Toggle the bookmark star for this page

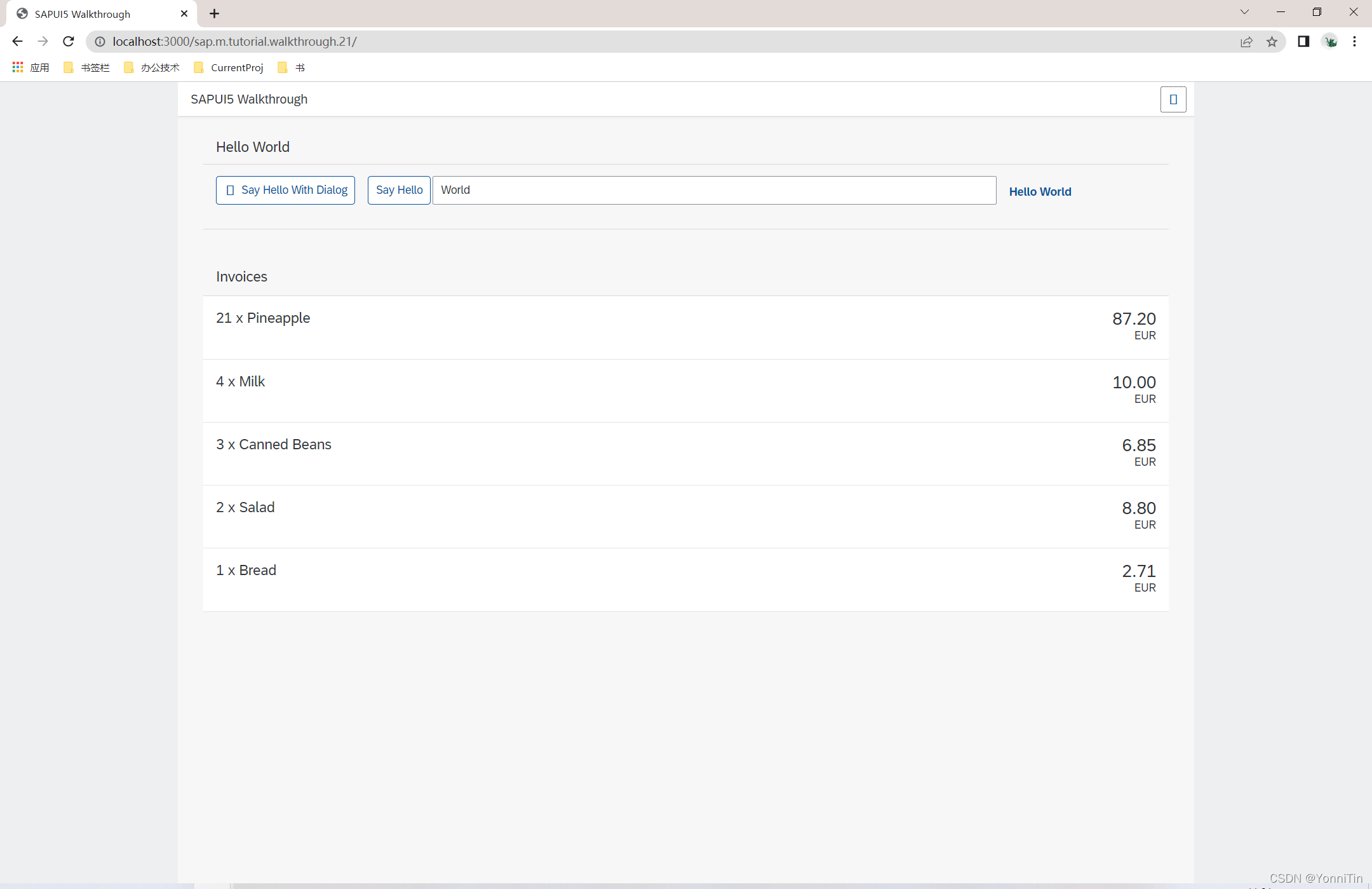[x=1272, y=41]
